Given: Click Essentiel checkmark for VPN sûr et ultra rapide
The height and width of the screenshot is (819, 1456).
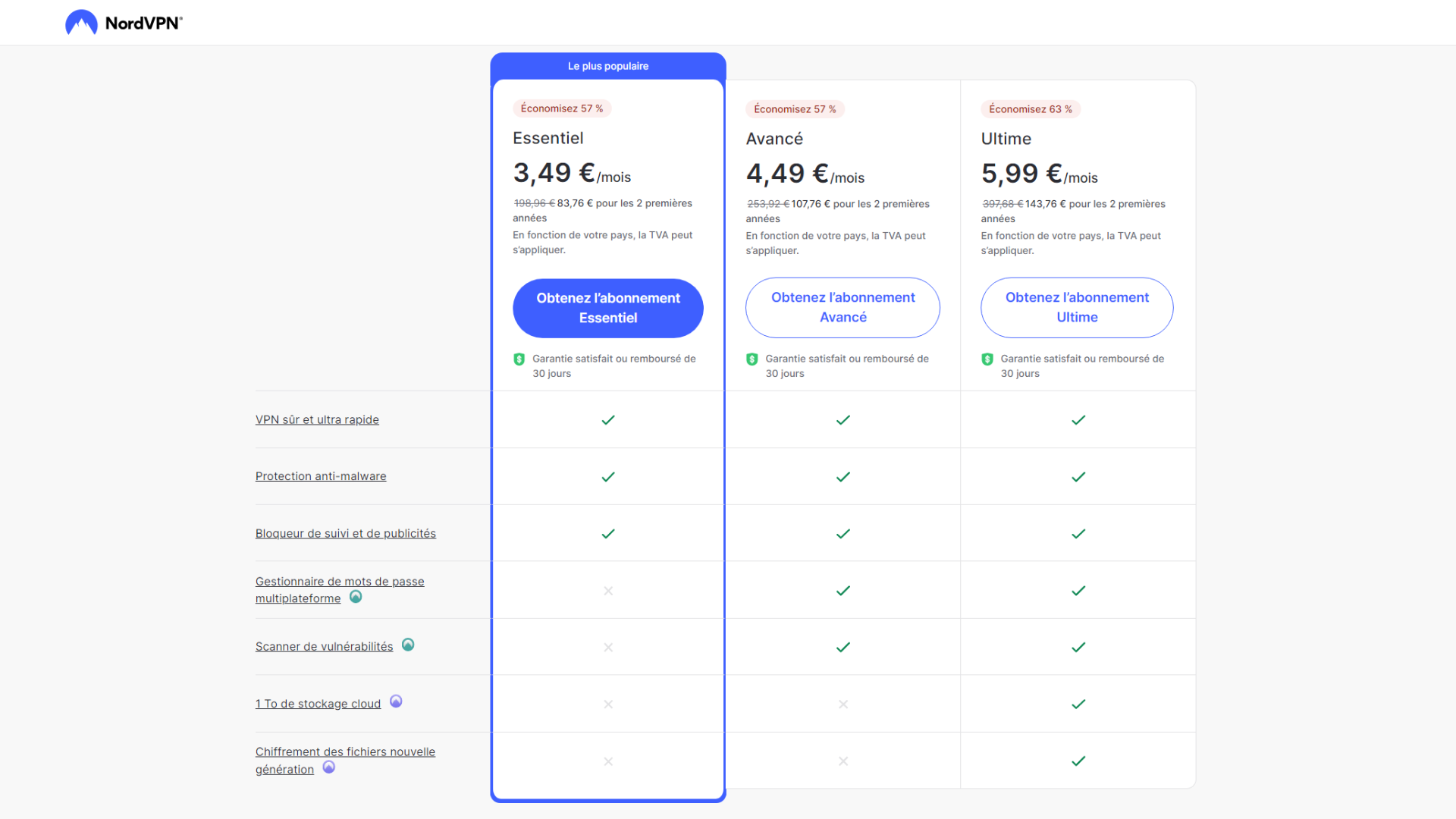Looking at the screenshot, I should 608,420.
